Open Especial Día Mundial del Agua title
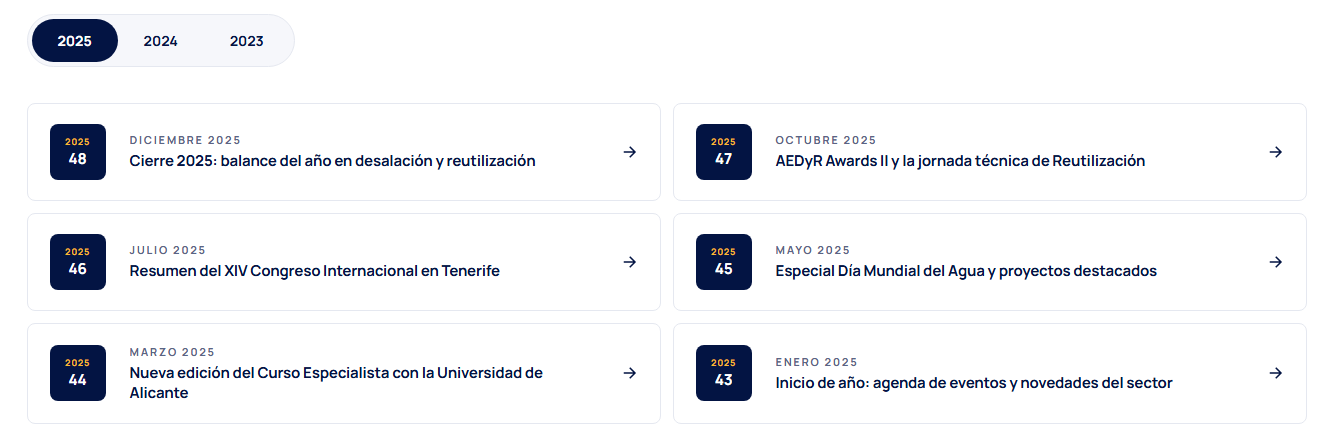1326x445 pixels. 966,271
